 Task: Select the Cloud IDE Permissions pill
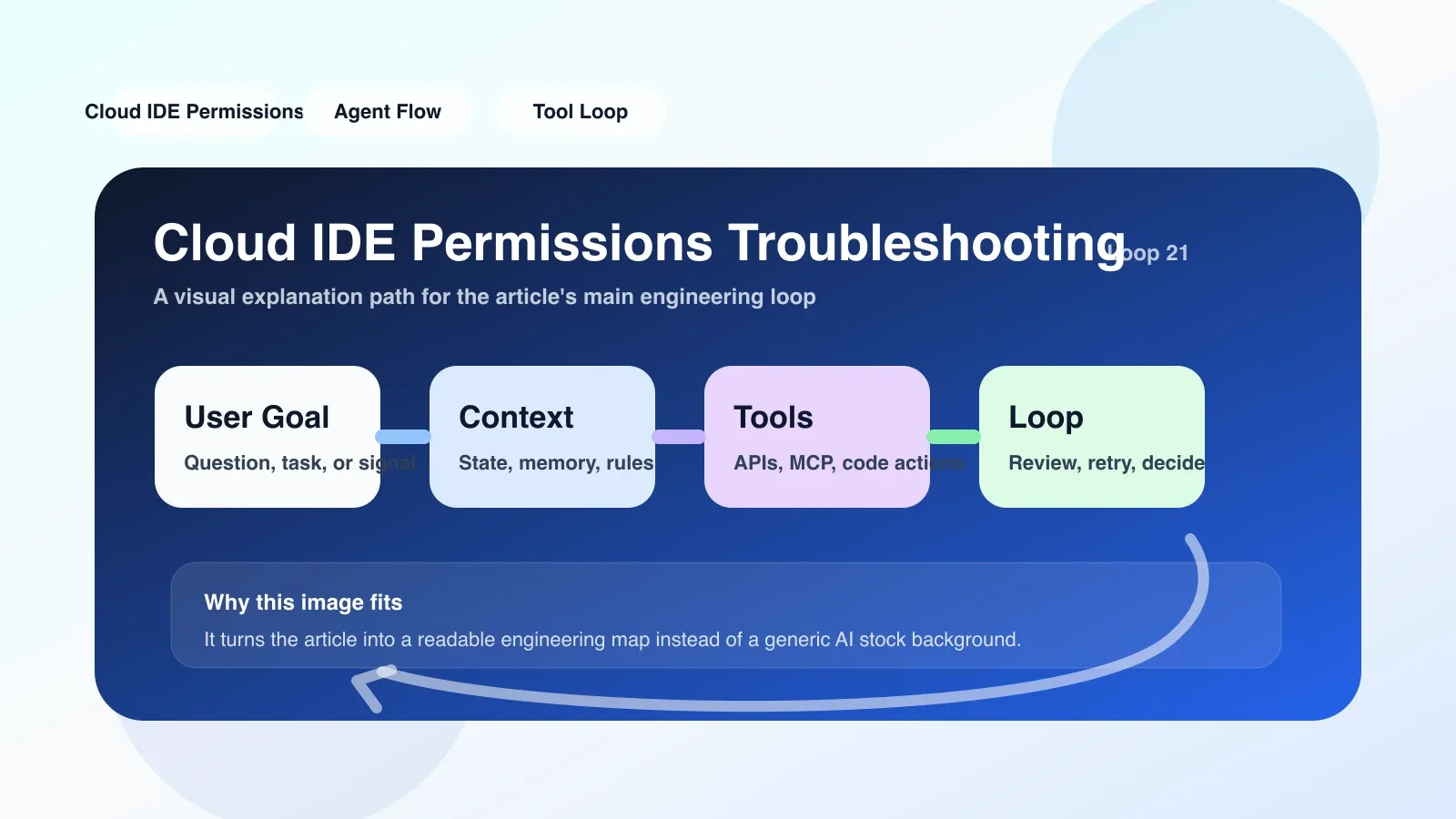[195, 112]
